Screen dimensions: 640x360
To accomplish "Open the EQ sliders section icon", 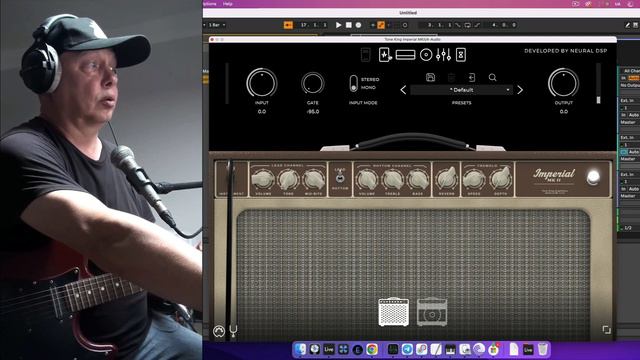I will (x=443, y=55).
